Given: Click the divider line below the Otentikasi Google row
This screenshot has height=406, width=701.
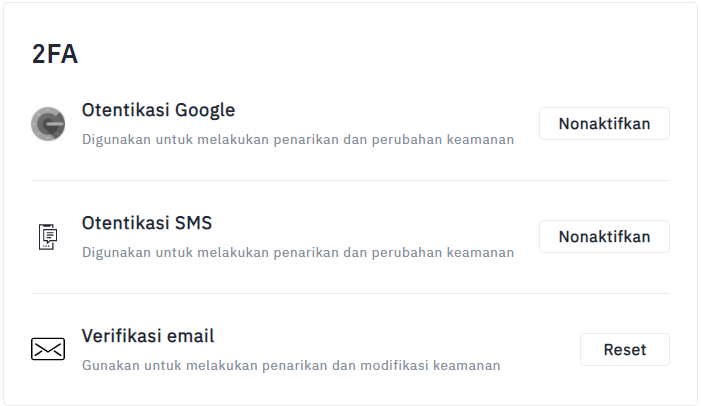Looking at the screenshot, I should [x=350, y=181].
